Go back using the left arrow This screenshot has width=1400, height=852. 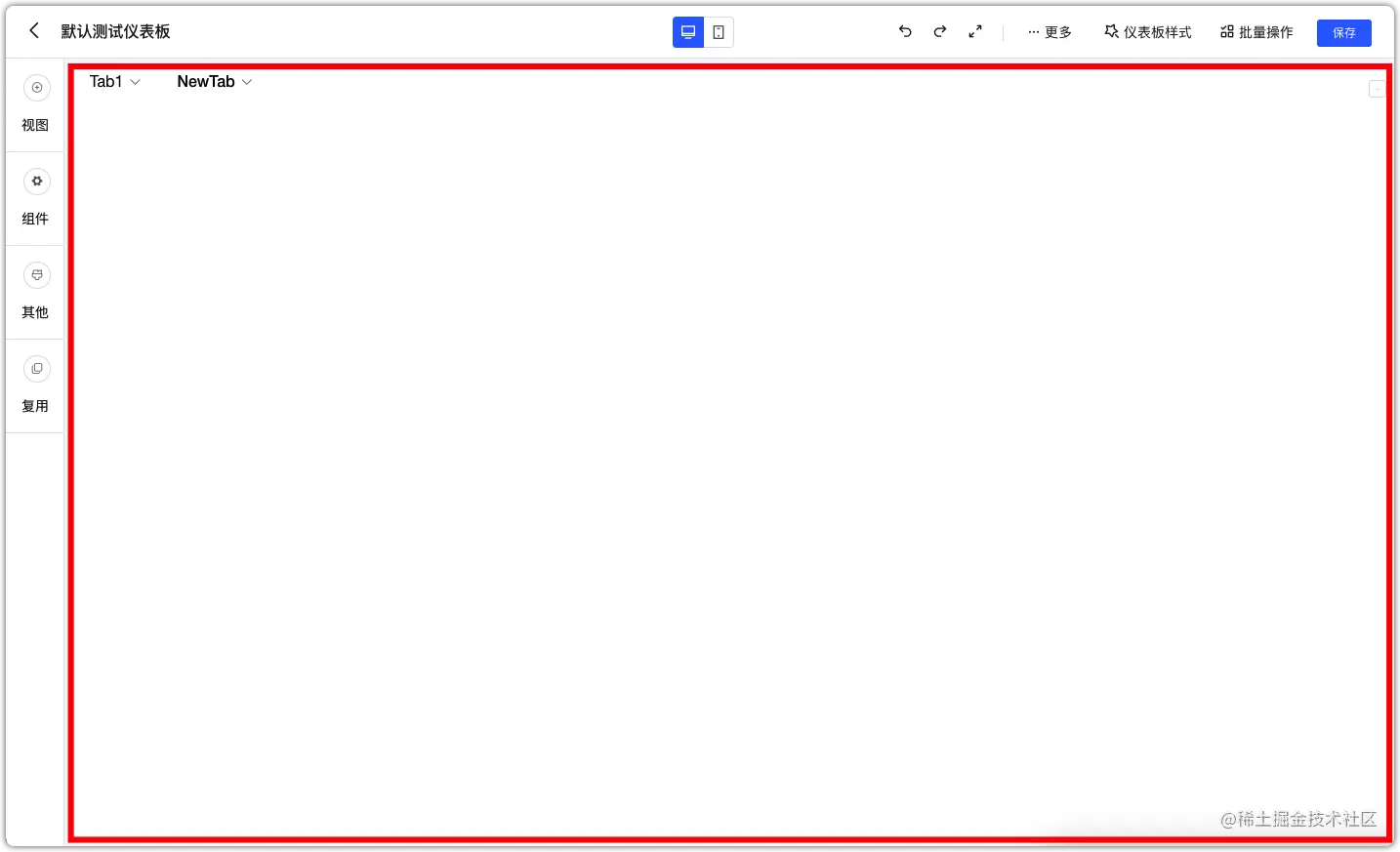point(33,30)
